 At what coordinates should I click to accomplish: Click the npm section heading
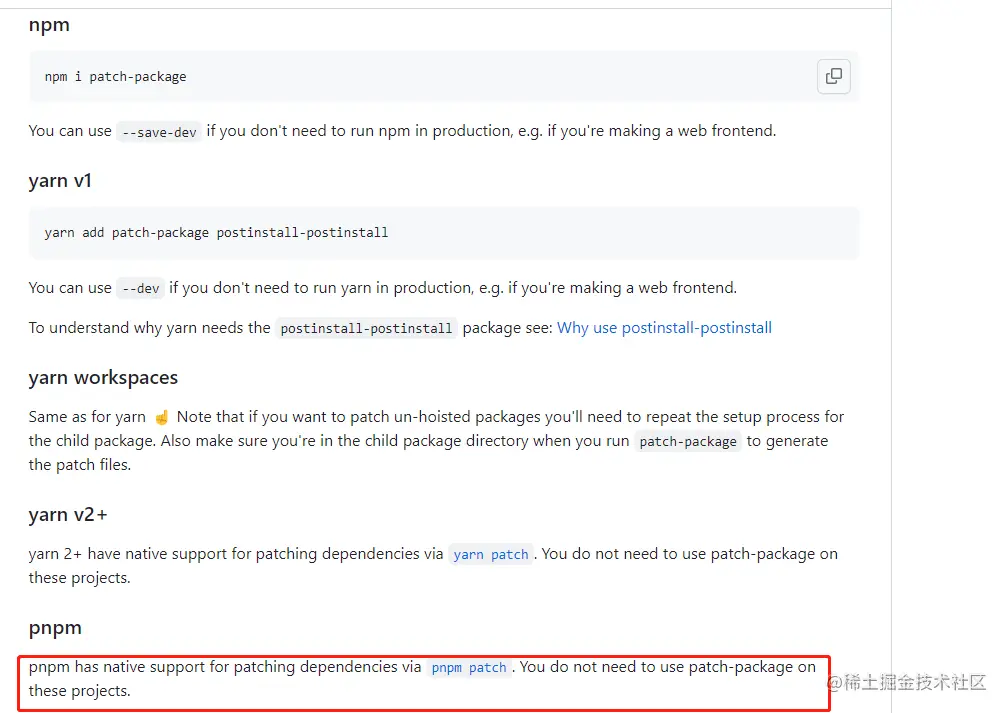point(49,25)
